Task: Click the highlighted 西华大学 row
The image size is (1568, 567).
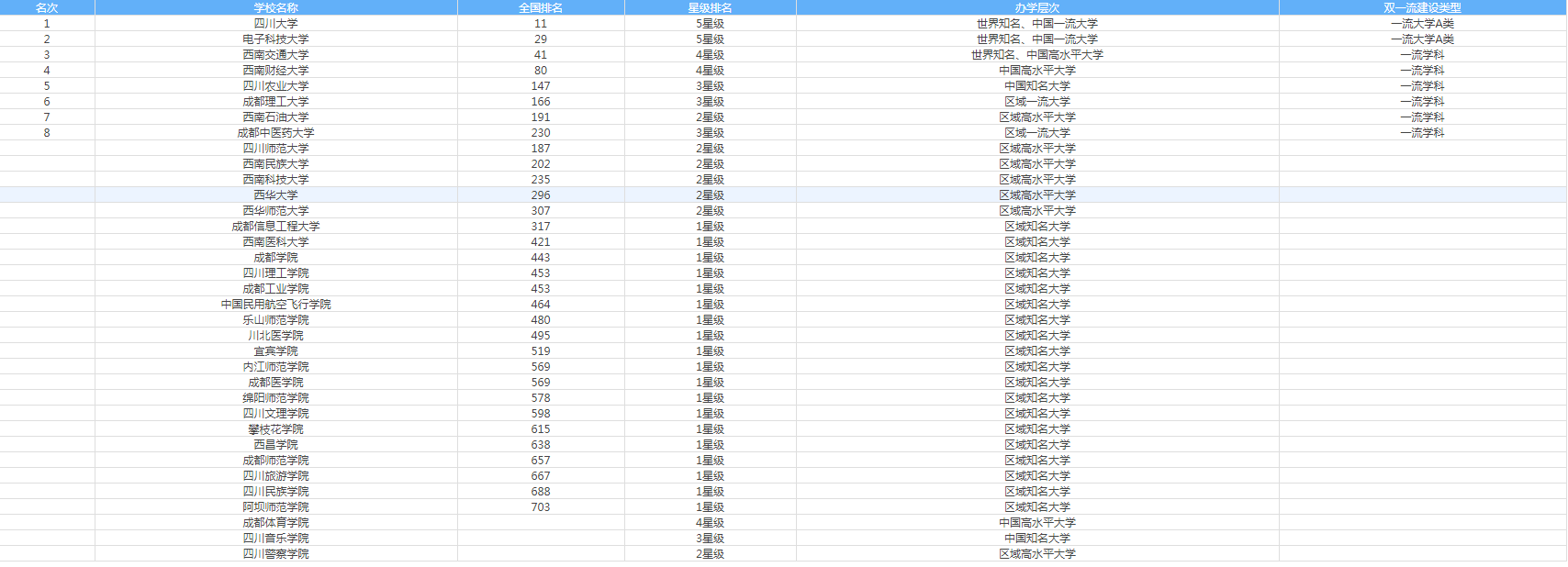Action: pos(783,195)
